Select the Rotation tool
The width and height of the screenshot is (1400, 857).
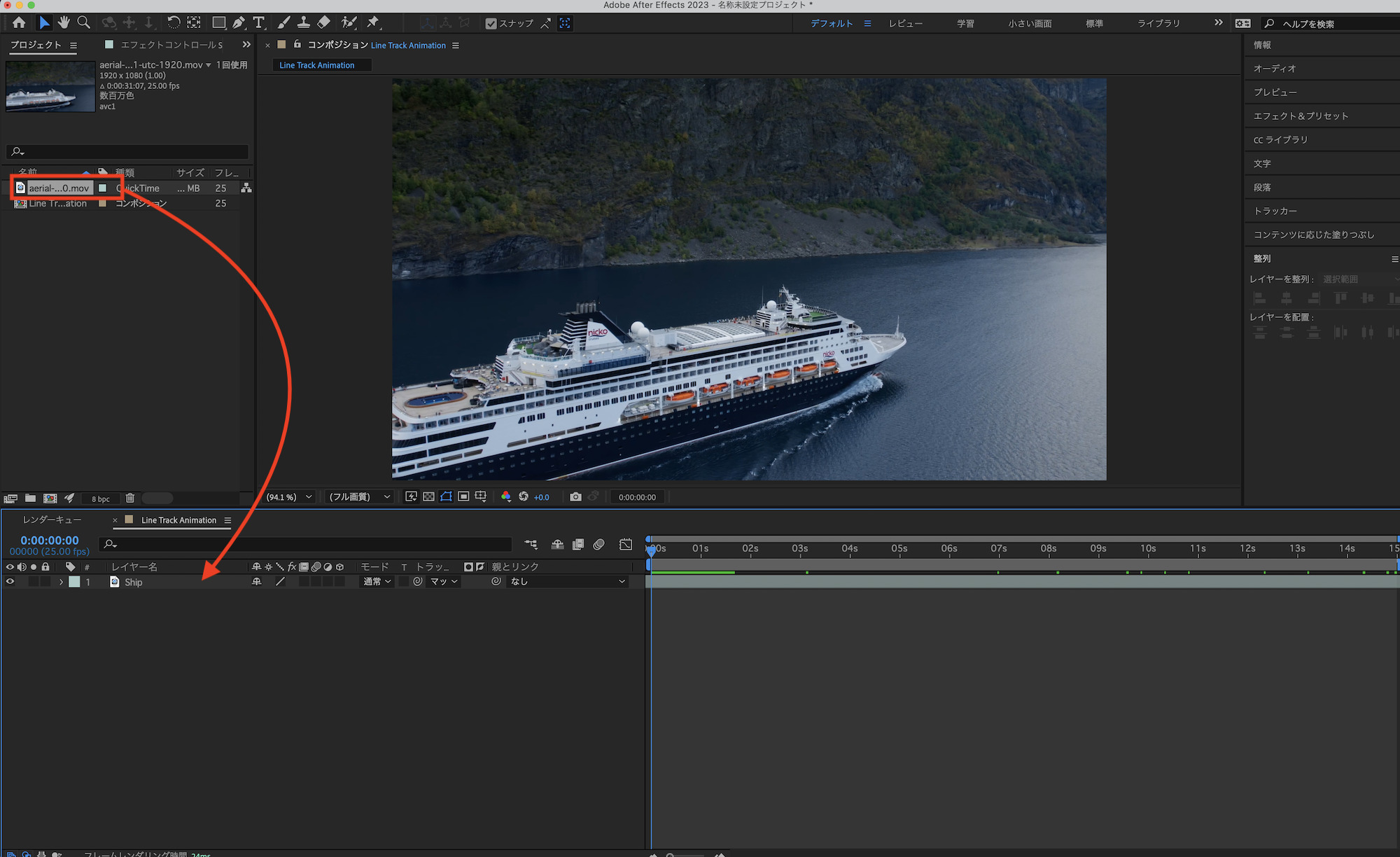174,23
